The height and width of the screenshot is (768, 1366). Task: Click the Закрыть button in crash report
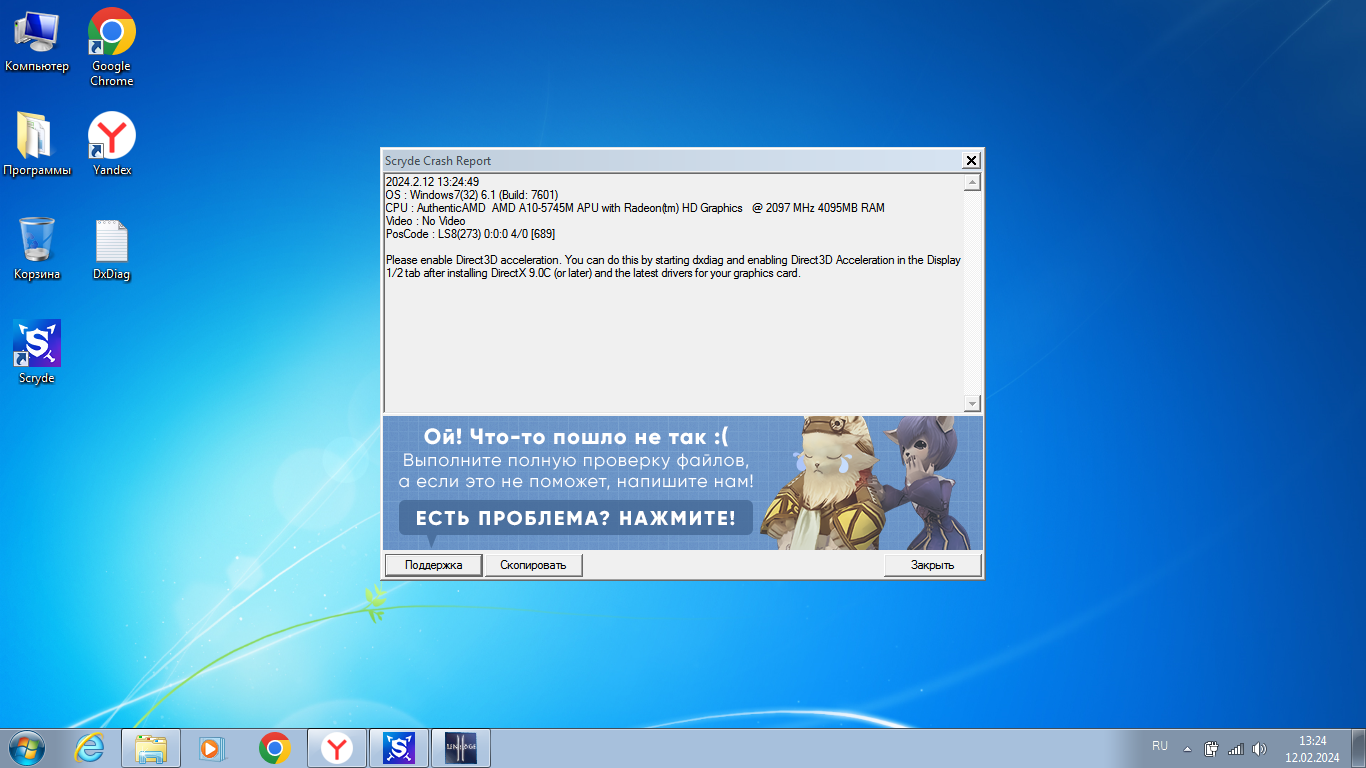932,565
